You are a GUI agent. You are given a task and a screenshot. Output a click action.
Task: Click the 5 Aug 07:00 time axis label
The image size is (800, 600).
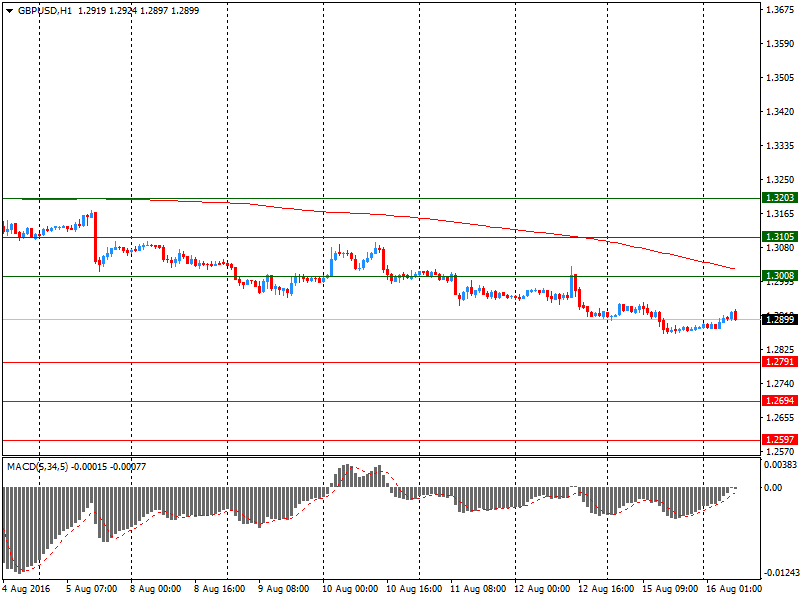point(92,589)
